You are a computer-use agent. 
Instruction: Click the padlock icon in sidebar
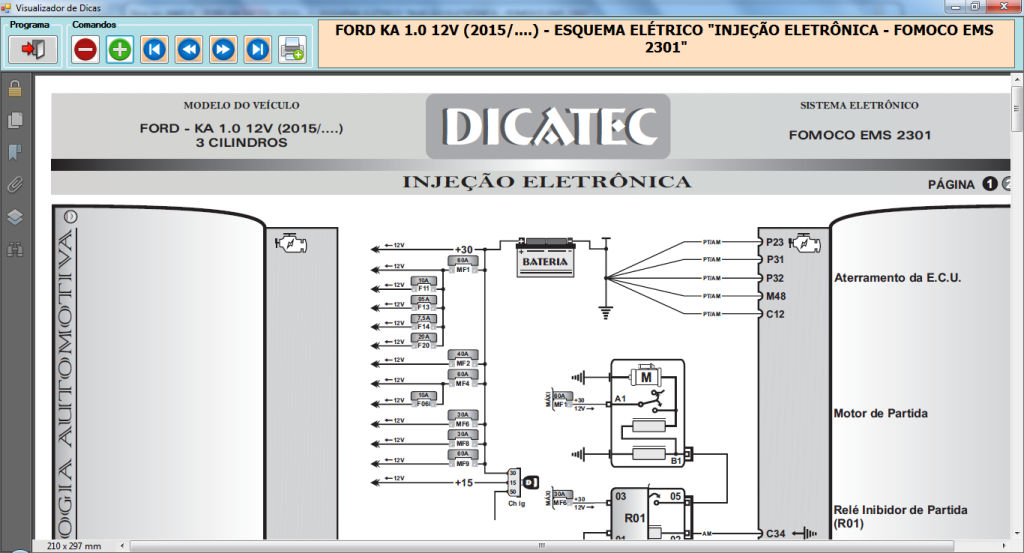coord(15,87)
